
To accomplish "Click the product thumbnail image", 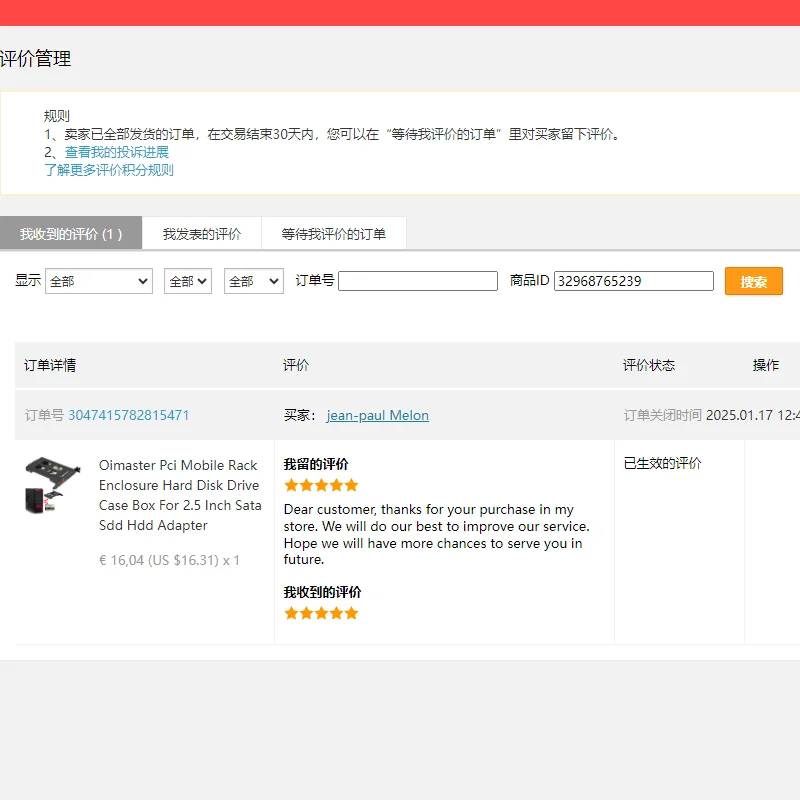I will pos(52,485).
